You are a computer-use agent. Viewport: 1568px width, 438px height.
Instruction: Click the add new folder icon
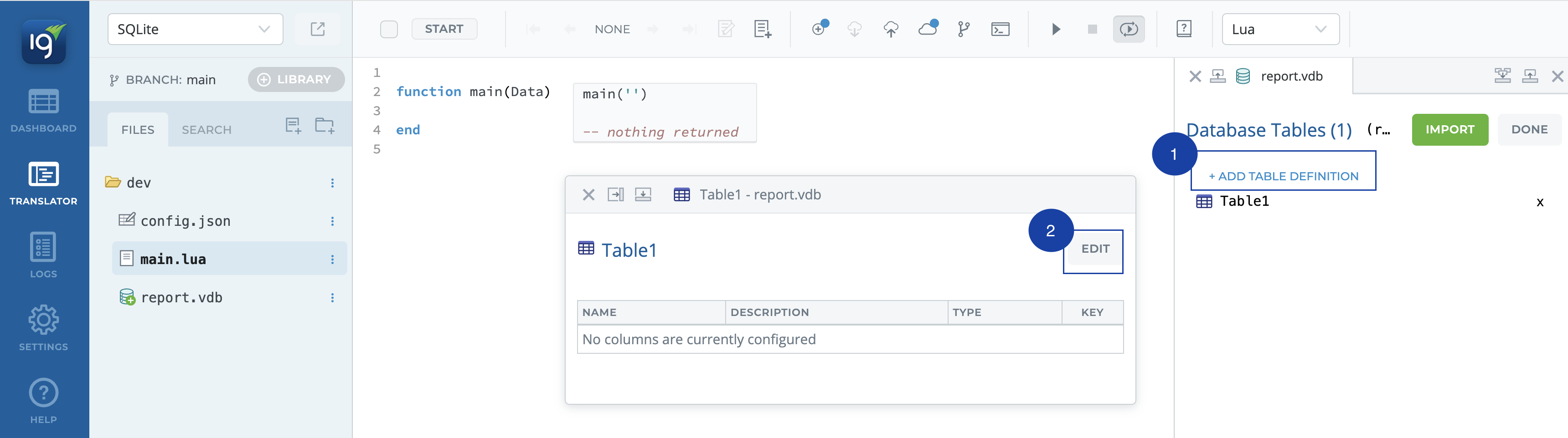(x=325, y=126)
